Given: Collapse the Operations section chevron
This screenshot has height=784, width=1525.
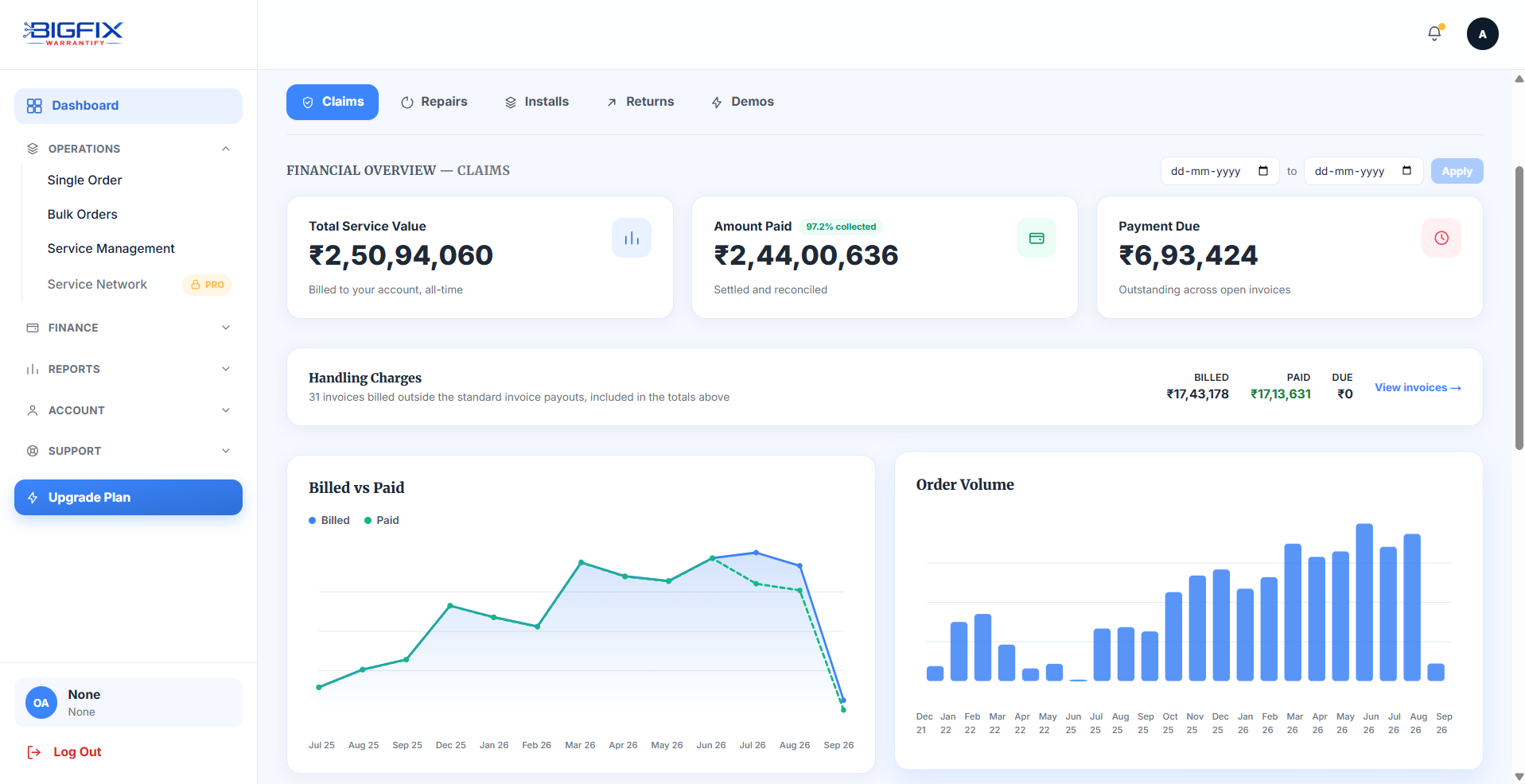Looking at the screenshot, I should point(226,149).
